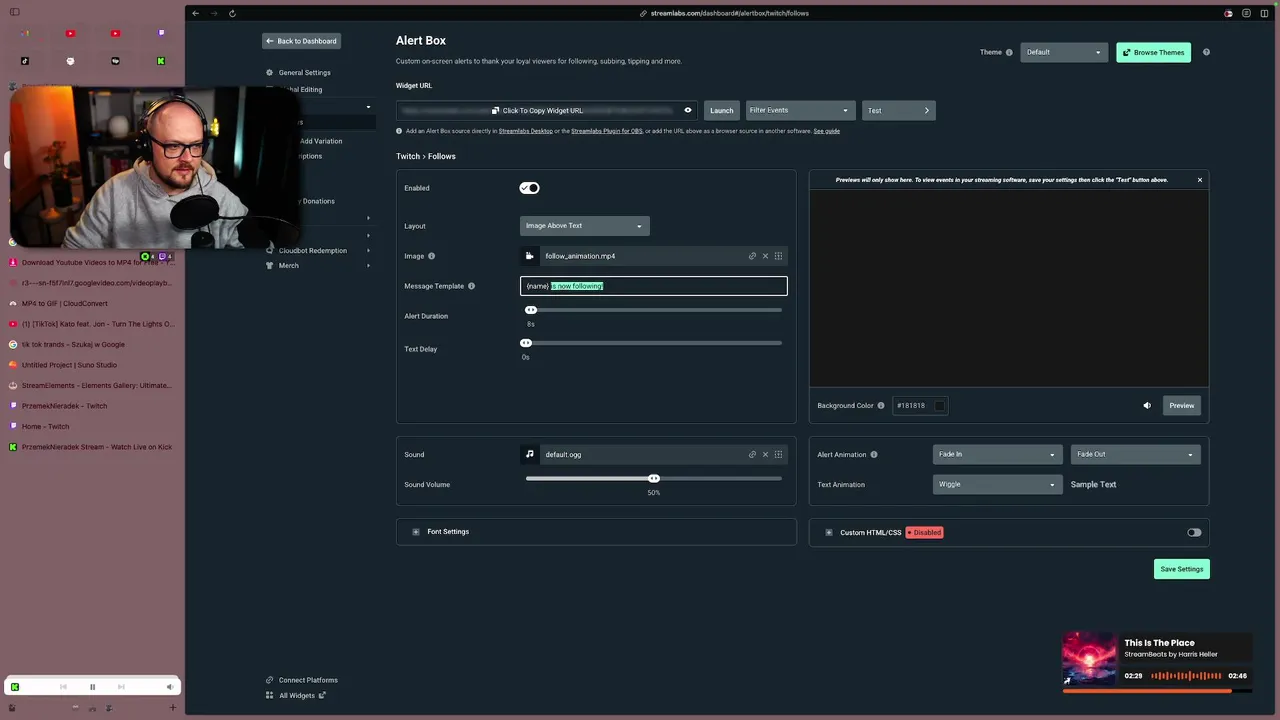The image size is (1280, 720).
Task: Skip to next track in sidebar player
Action: pyautogui.click(x=121, y=687)
